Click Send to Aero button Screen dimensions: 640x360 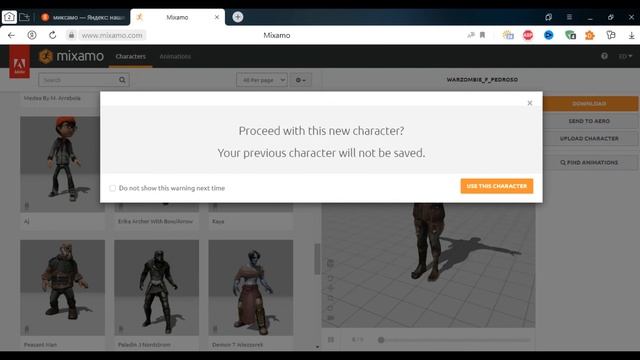coord(589,121)
